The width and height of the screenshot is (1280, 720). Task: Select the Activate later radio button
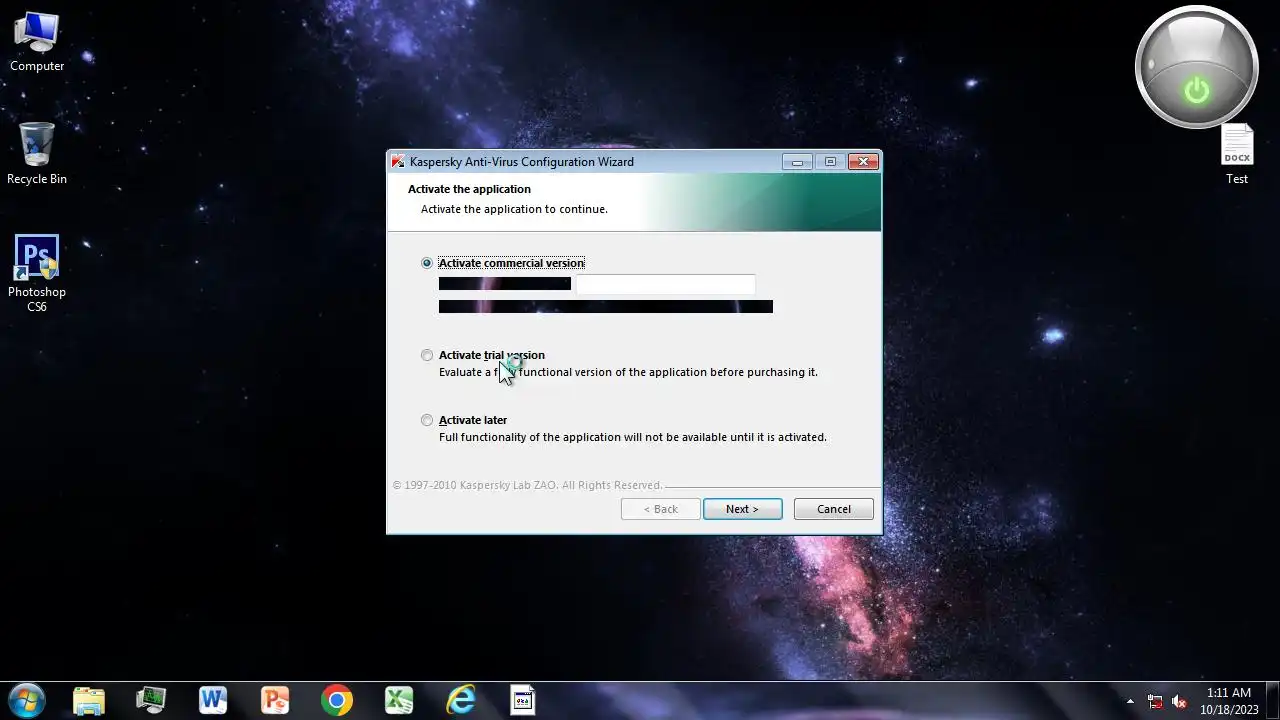click(x=427, y=420)
